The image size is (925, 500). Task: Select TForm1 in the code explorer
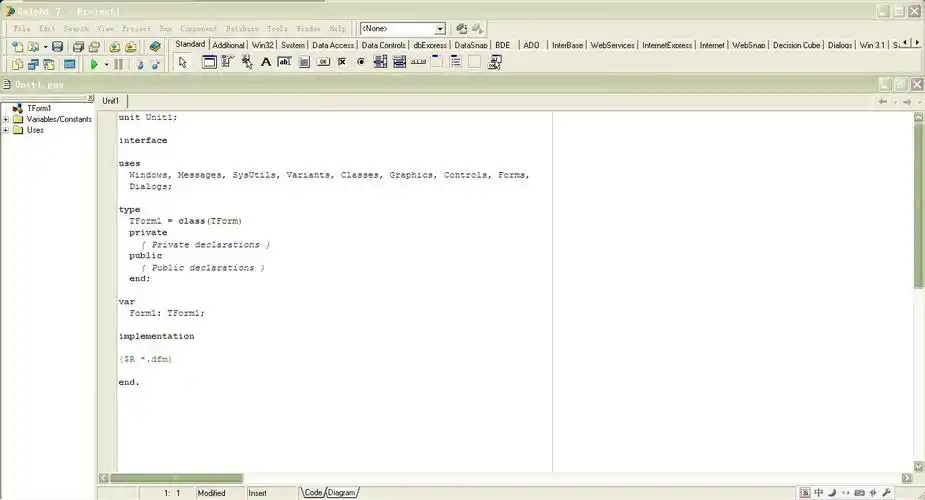39,108
